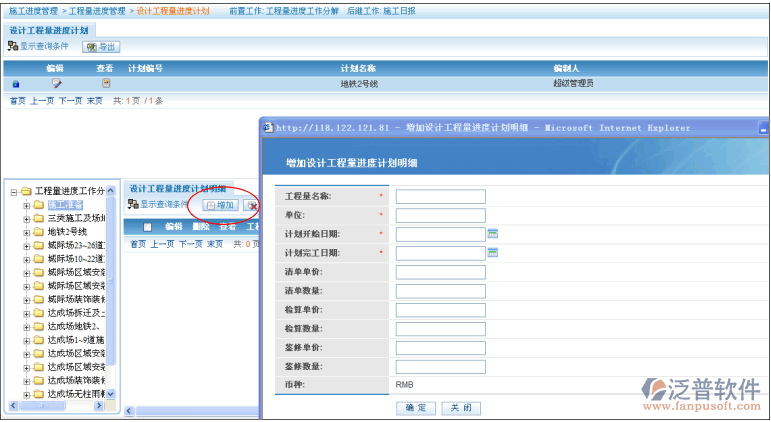Click the 增加 add button
Screen dimensions: 771x422
[x=220, y=205]
